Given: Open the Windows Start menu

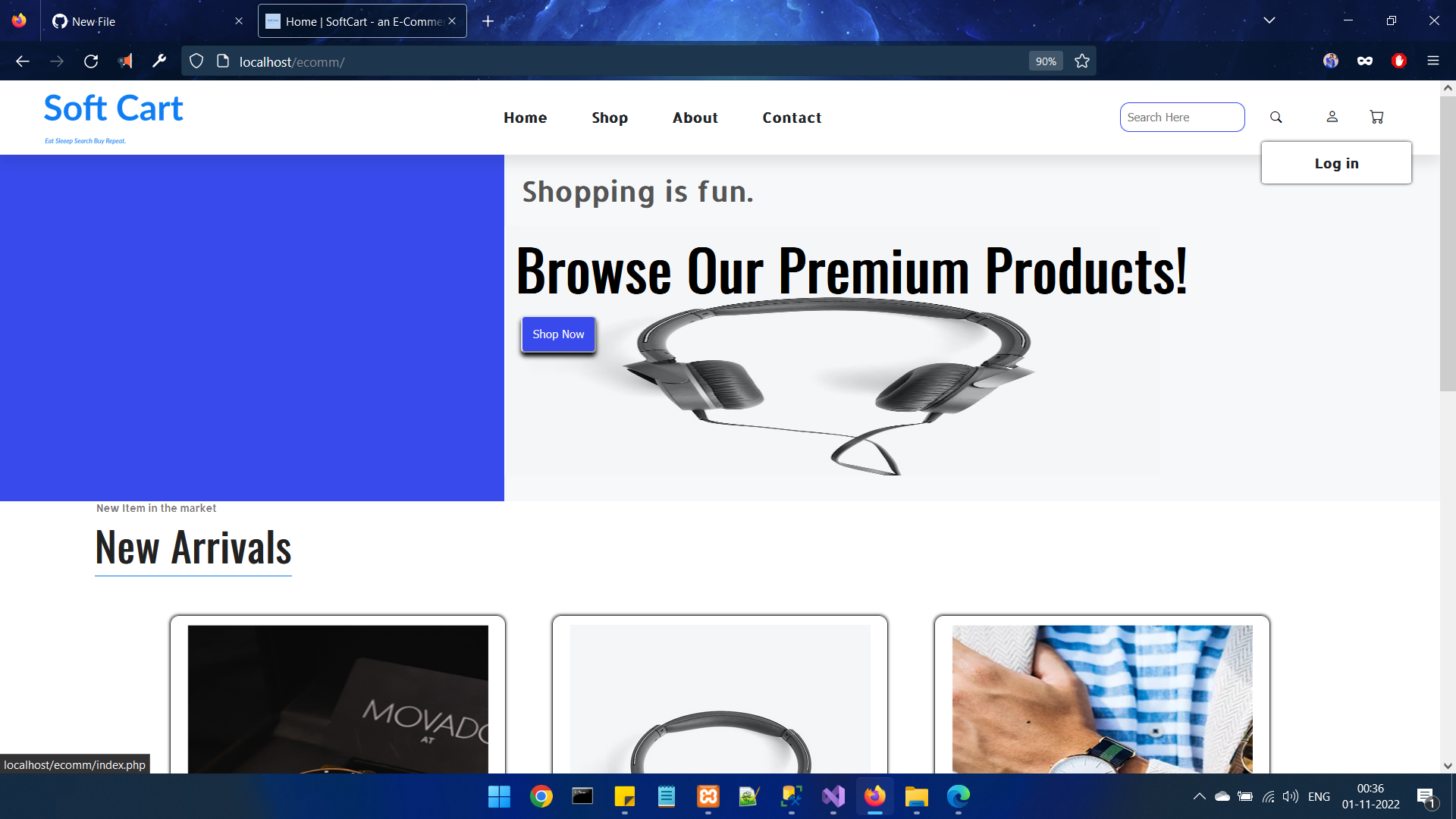Looking at the screenshot, I should point(499,797).
